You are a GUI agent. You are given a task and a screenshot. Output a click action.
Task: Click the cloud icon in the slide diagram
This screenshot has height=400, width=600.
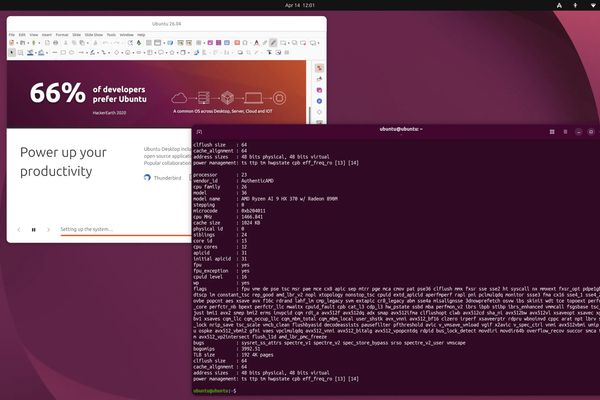(179, 98)
